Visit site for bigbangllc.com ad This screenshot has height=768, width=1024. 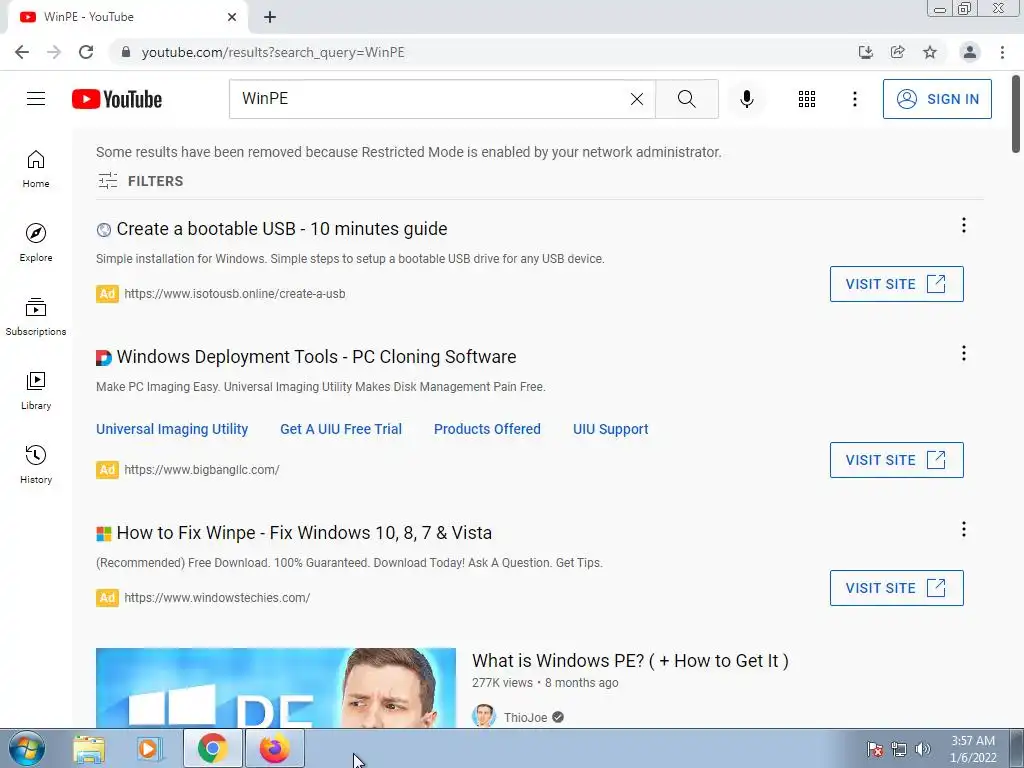[x=896, y=460]
